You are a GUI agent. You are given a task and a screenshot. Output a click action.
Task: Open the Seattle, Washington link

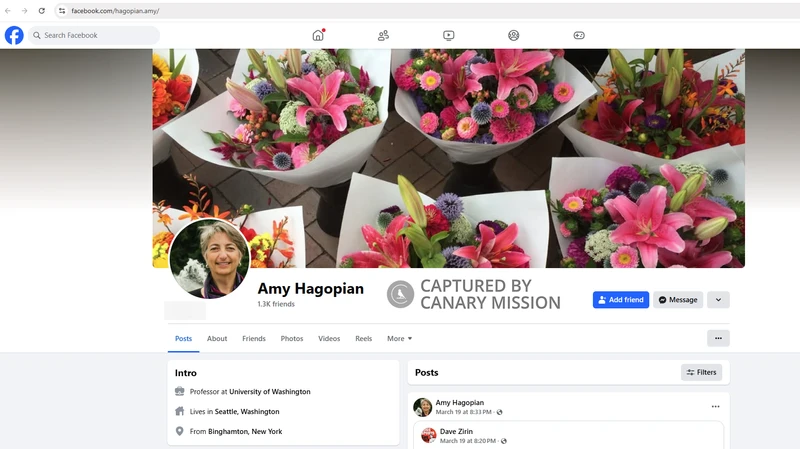(247, 411)
